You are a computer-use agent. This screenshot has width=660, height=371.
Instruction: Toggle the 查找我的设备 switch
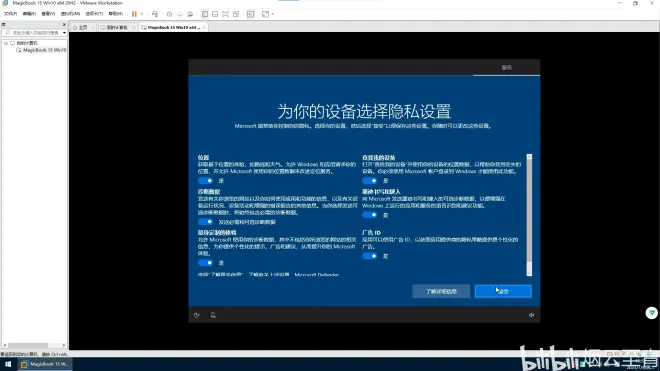[x=370, y=181]
